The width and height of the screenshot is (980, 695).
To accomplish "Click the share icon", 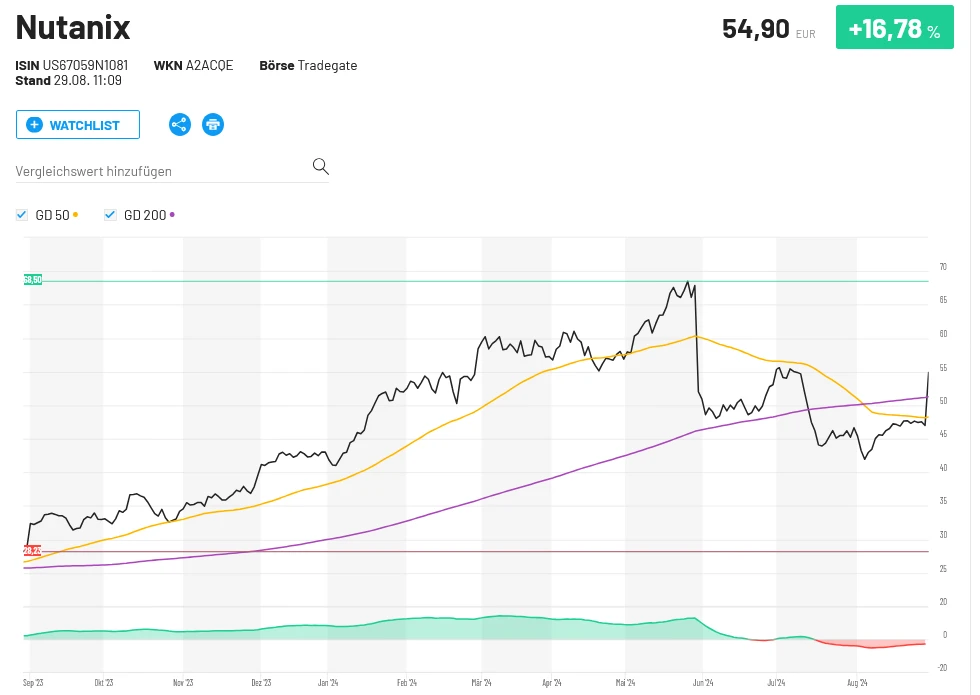I will coord(179,125).
